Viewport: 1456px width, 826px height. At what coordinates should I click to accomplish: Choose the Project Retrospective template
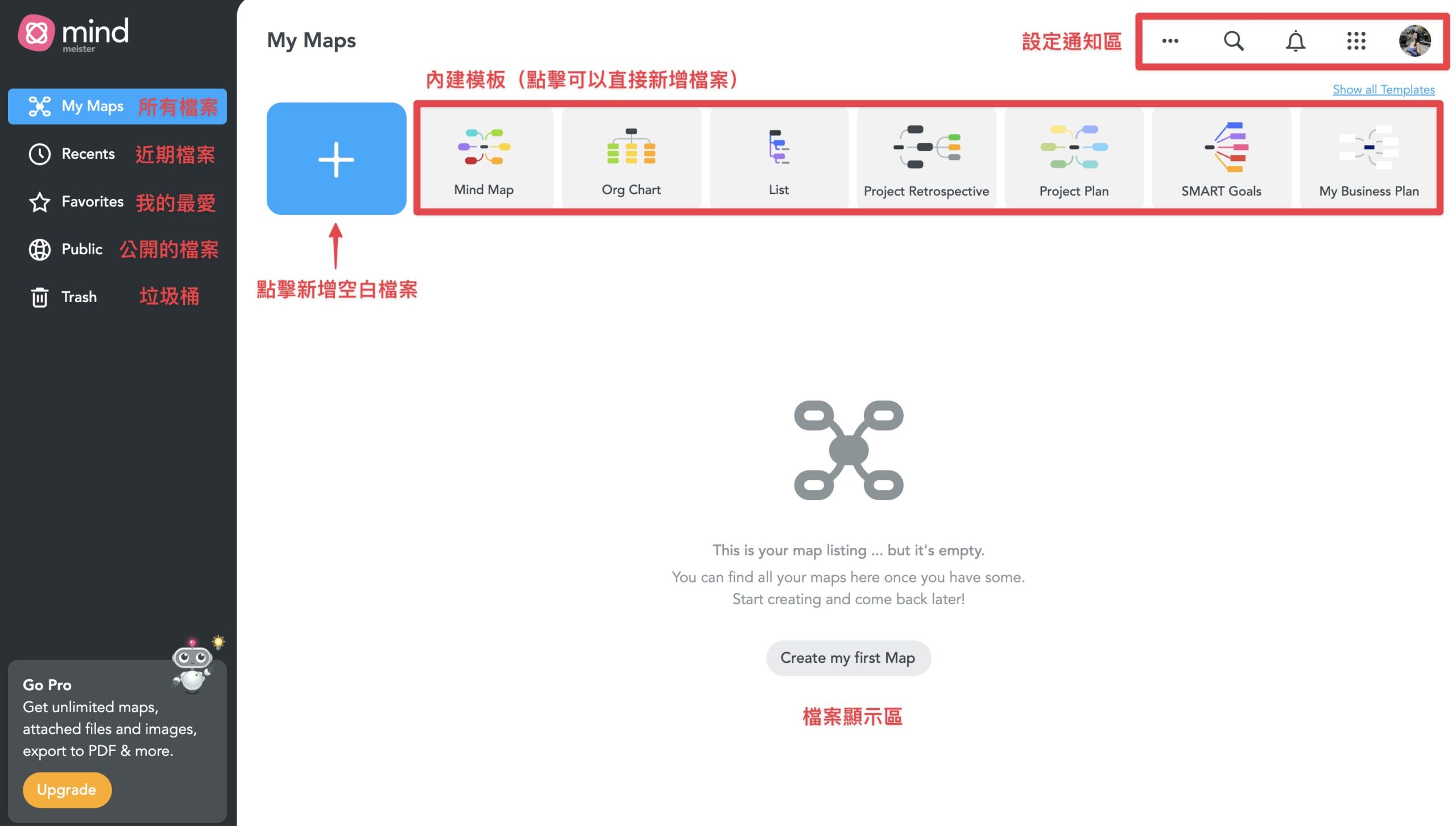pos(926,159)
